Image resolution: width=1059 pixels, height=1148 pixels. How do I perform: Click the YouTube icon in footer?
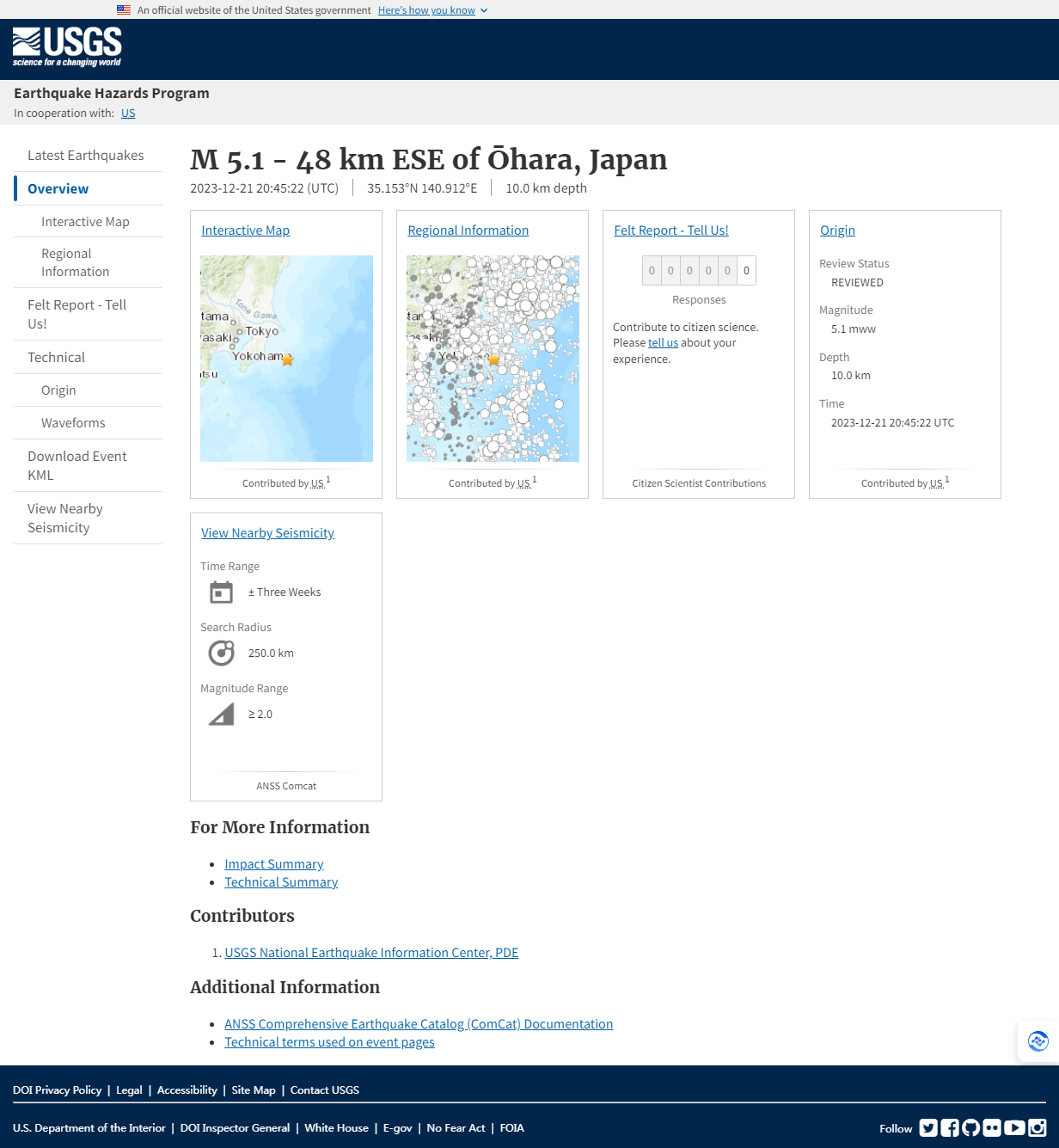1015,1127
